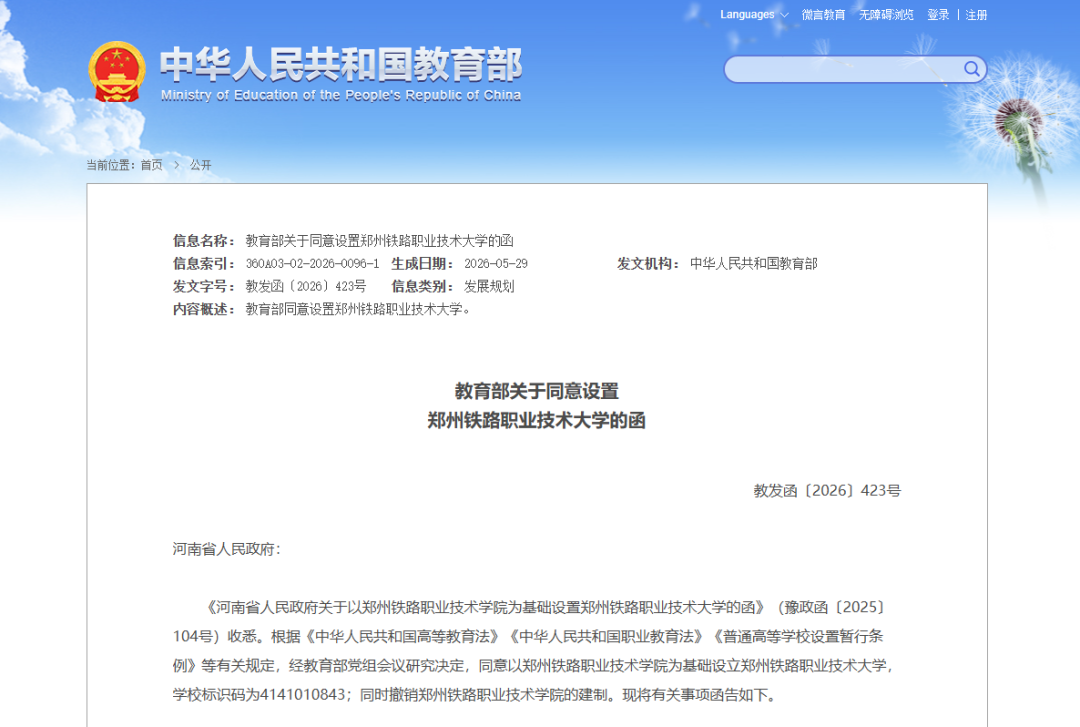The height and width of the screenshot is (727, 1080).
Task: Open the 微言教育 link
Action: coord(823,14)
